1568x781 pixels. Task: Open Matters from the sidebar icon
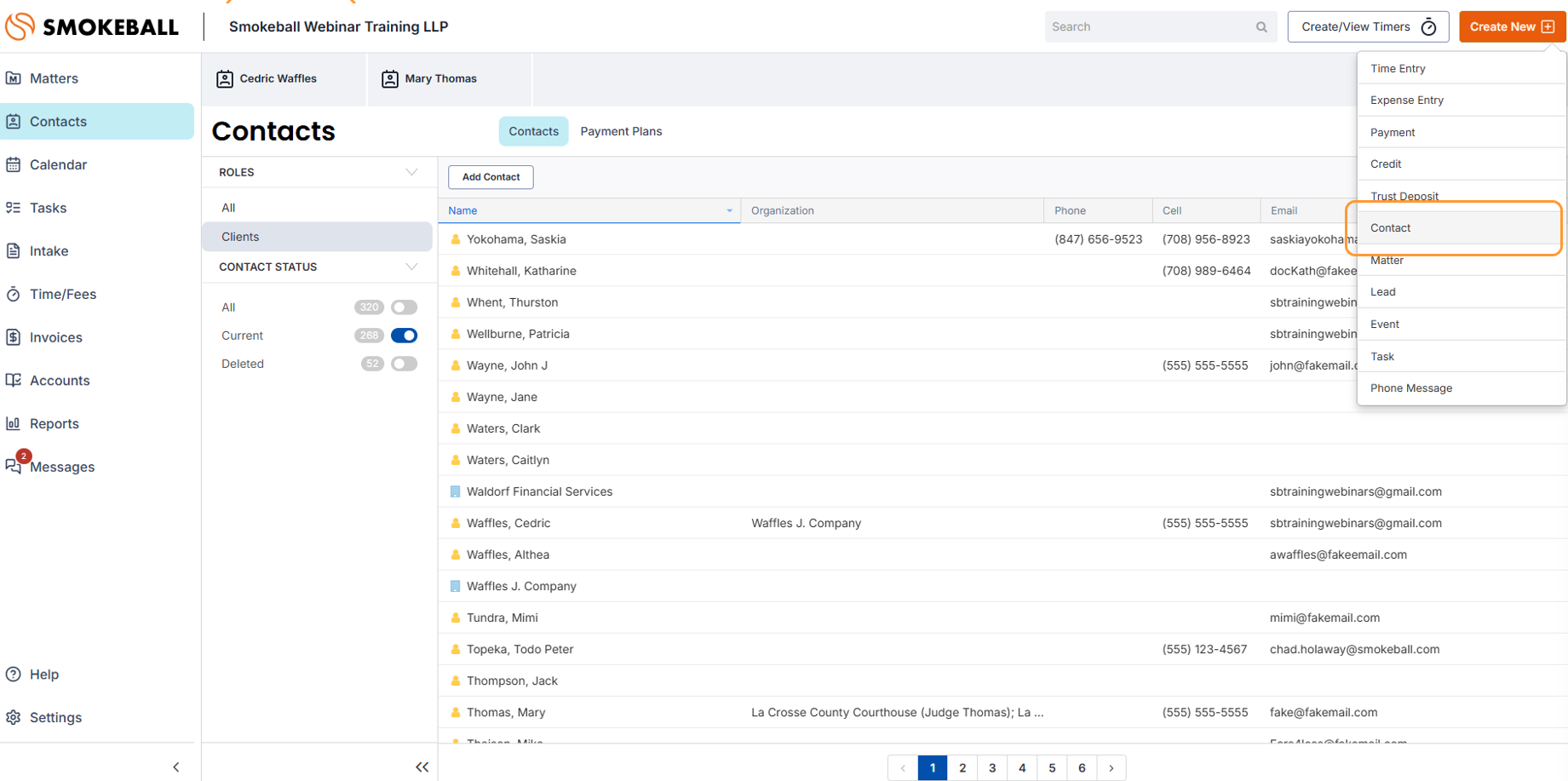click(x=14, y=78)
